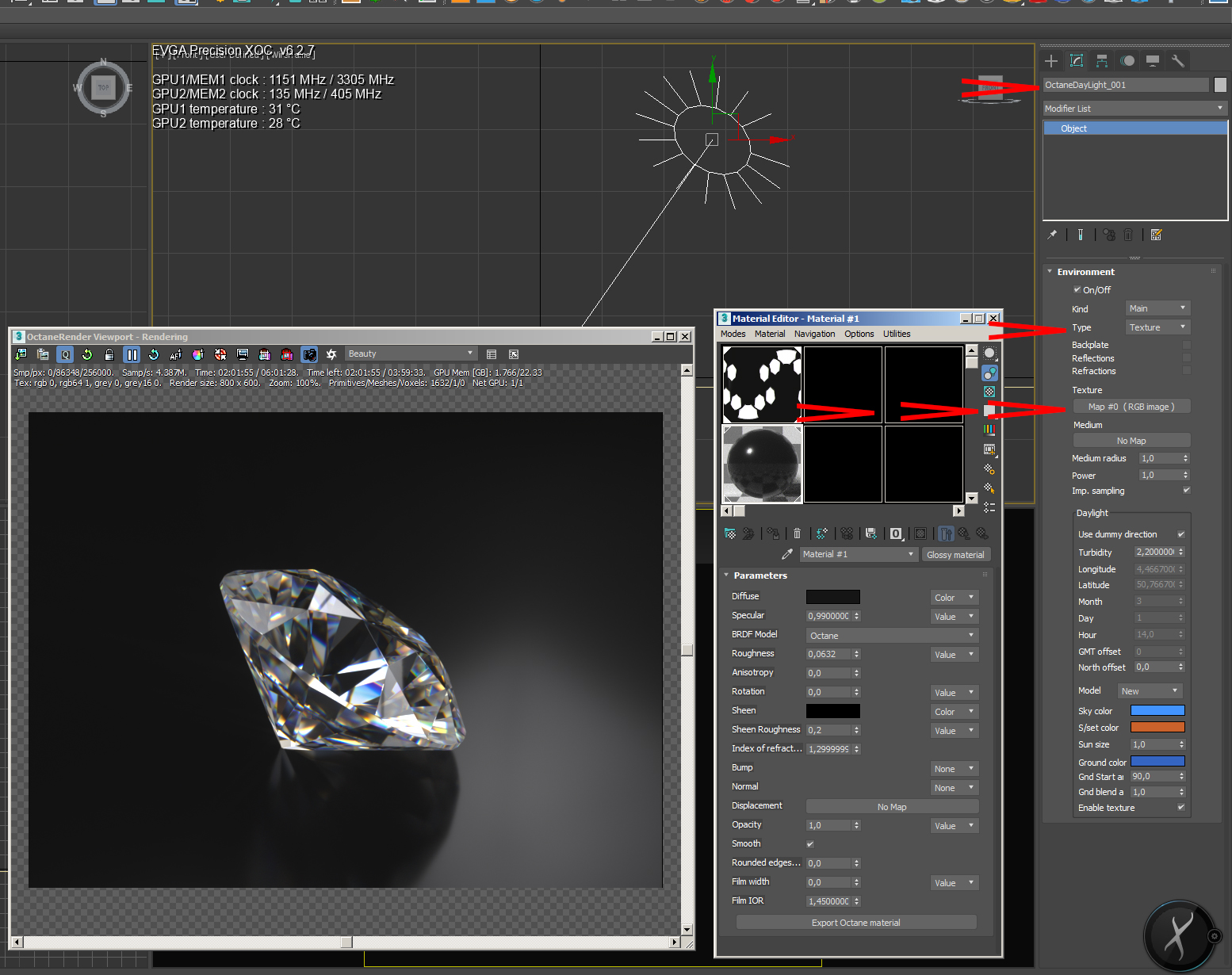This screenshot has height=975, width=1232.
Task: Click the Pin Stack icon
Action: click(x=1052, y=235)
